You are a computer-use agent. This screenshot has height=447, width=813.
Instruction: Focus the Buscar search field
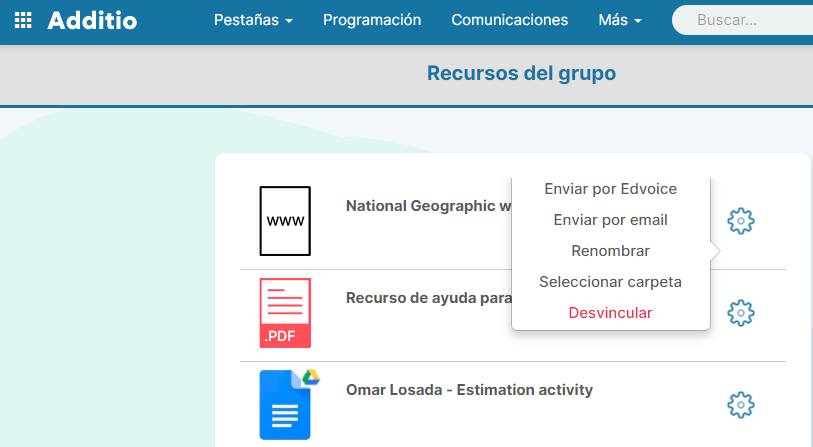(x=742, y=20)
